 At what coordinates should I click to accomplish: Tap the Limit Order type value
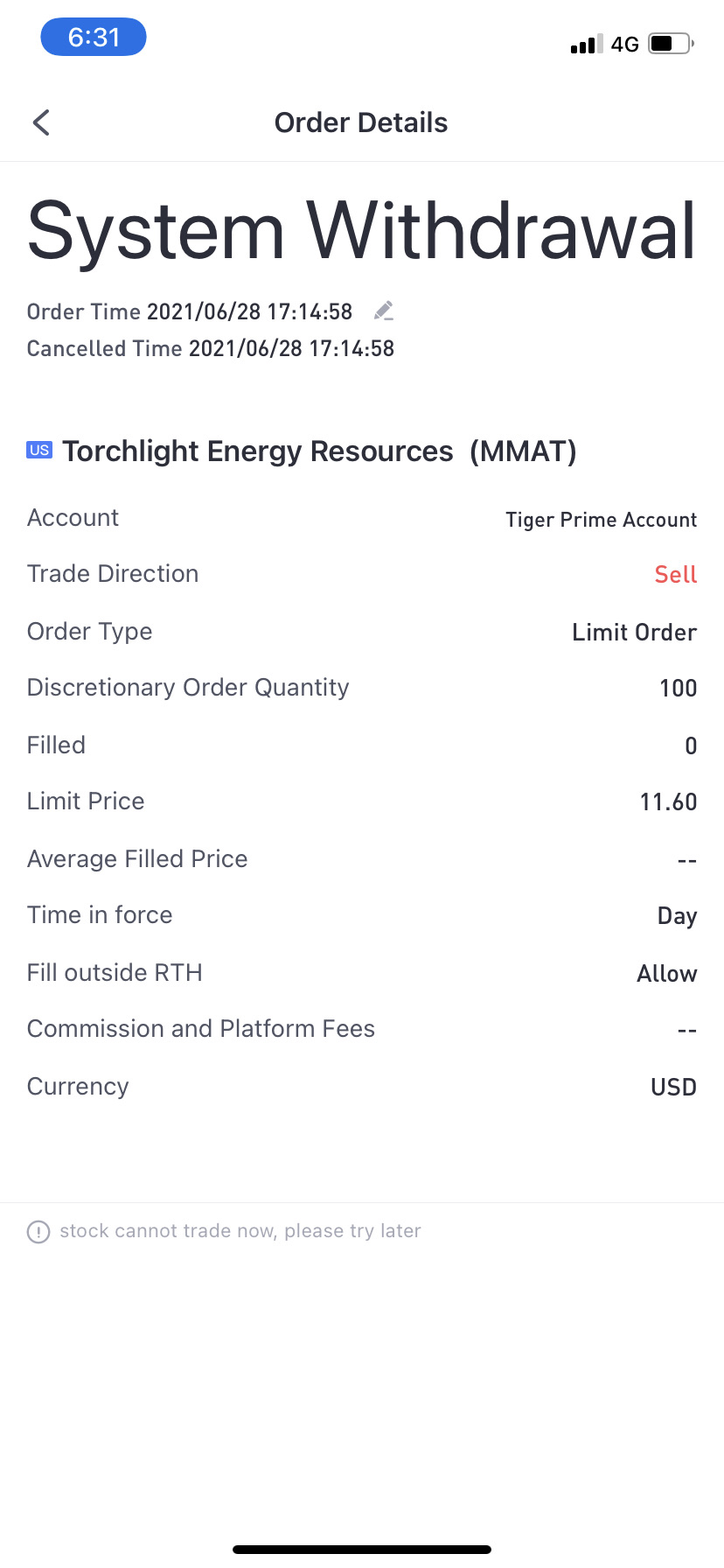coord(634,633)
